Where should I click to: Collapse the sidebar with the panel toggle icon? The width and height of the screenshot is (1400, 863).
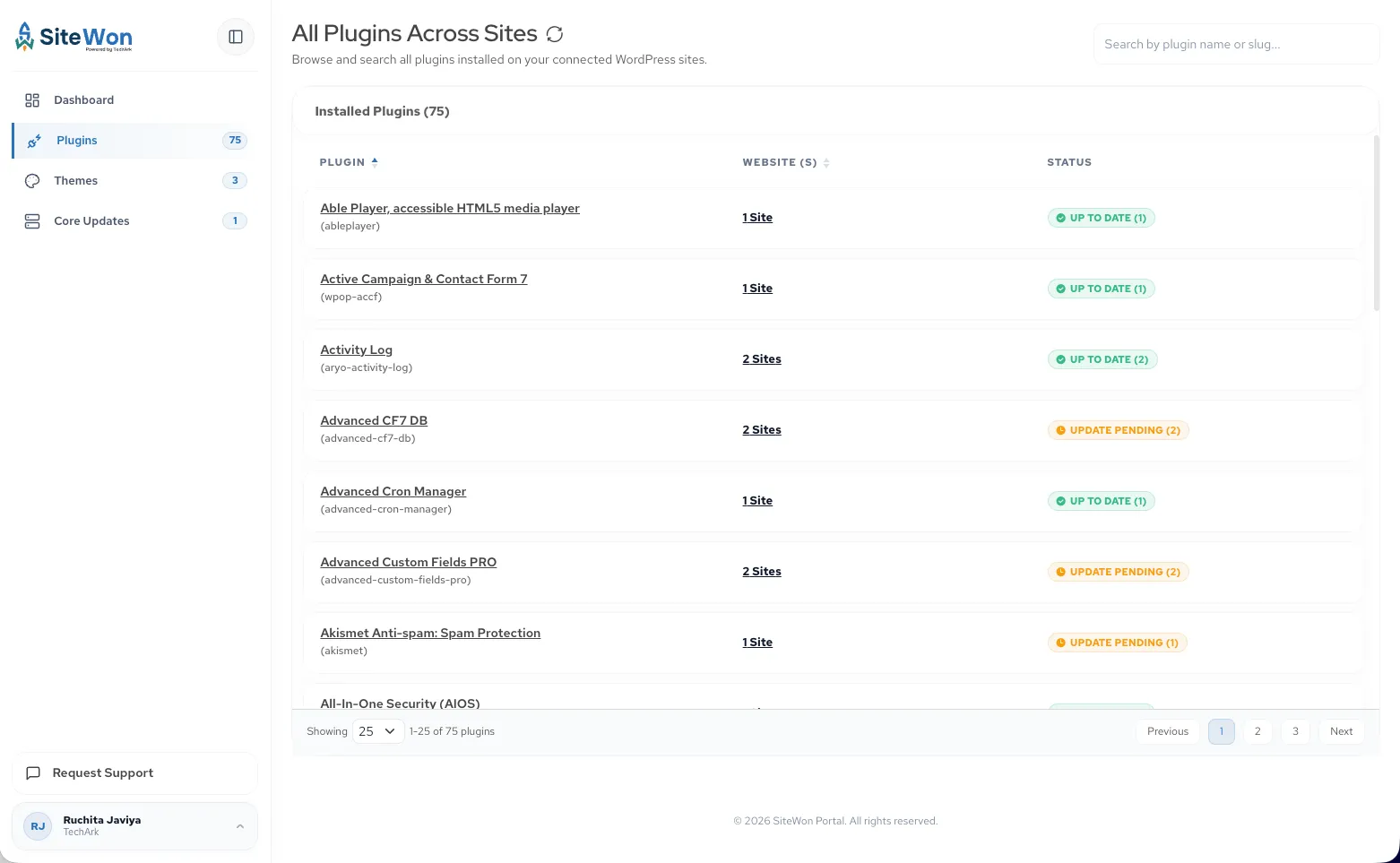tap(236, 37)
